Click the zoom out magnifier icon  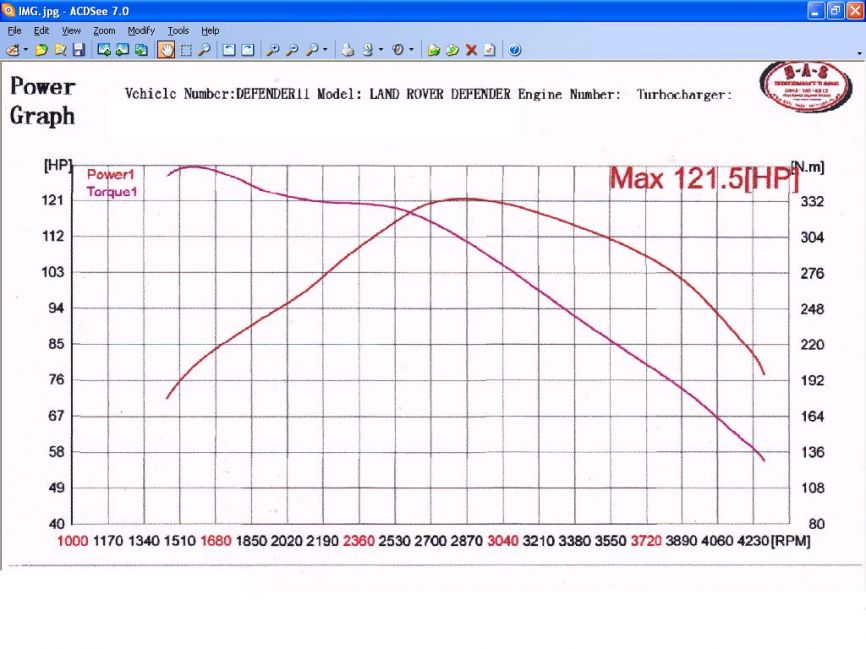click(x=292, y=50)
